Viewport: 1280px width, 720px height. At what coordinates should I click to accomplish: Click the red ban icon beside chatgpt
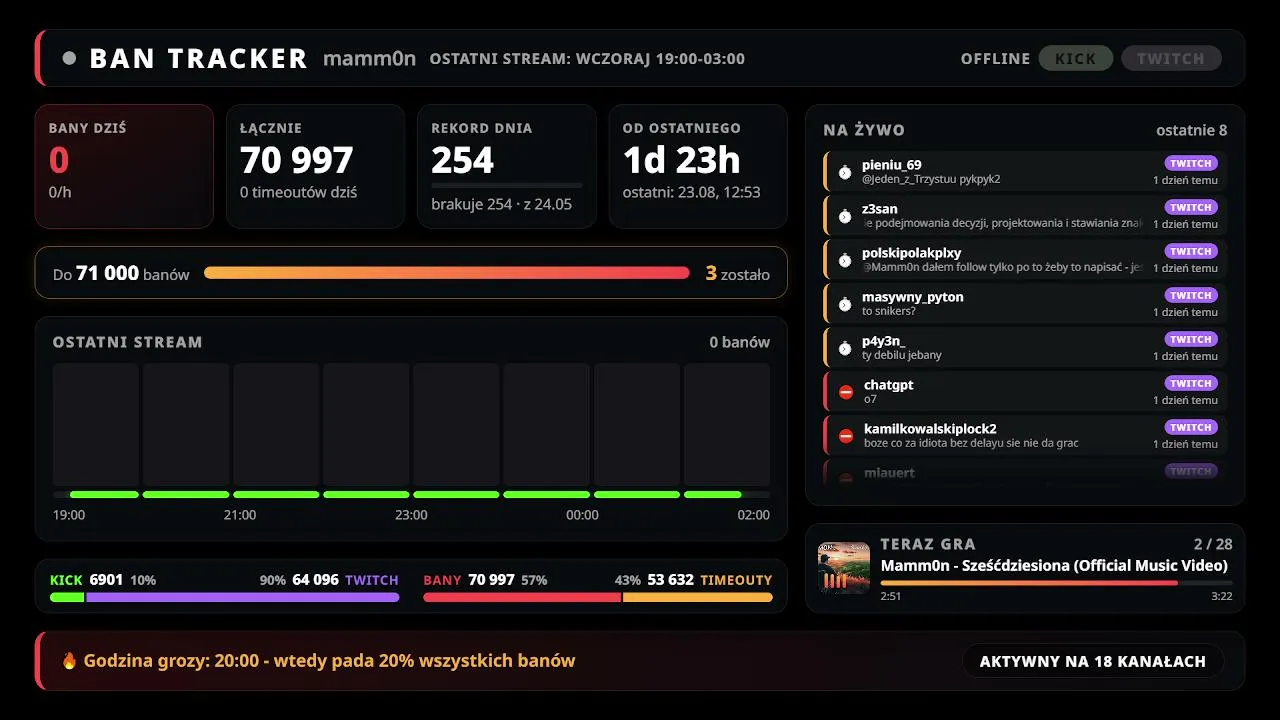846,392
